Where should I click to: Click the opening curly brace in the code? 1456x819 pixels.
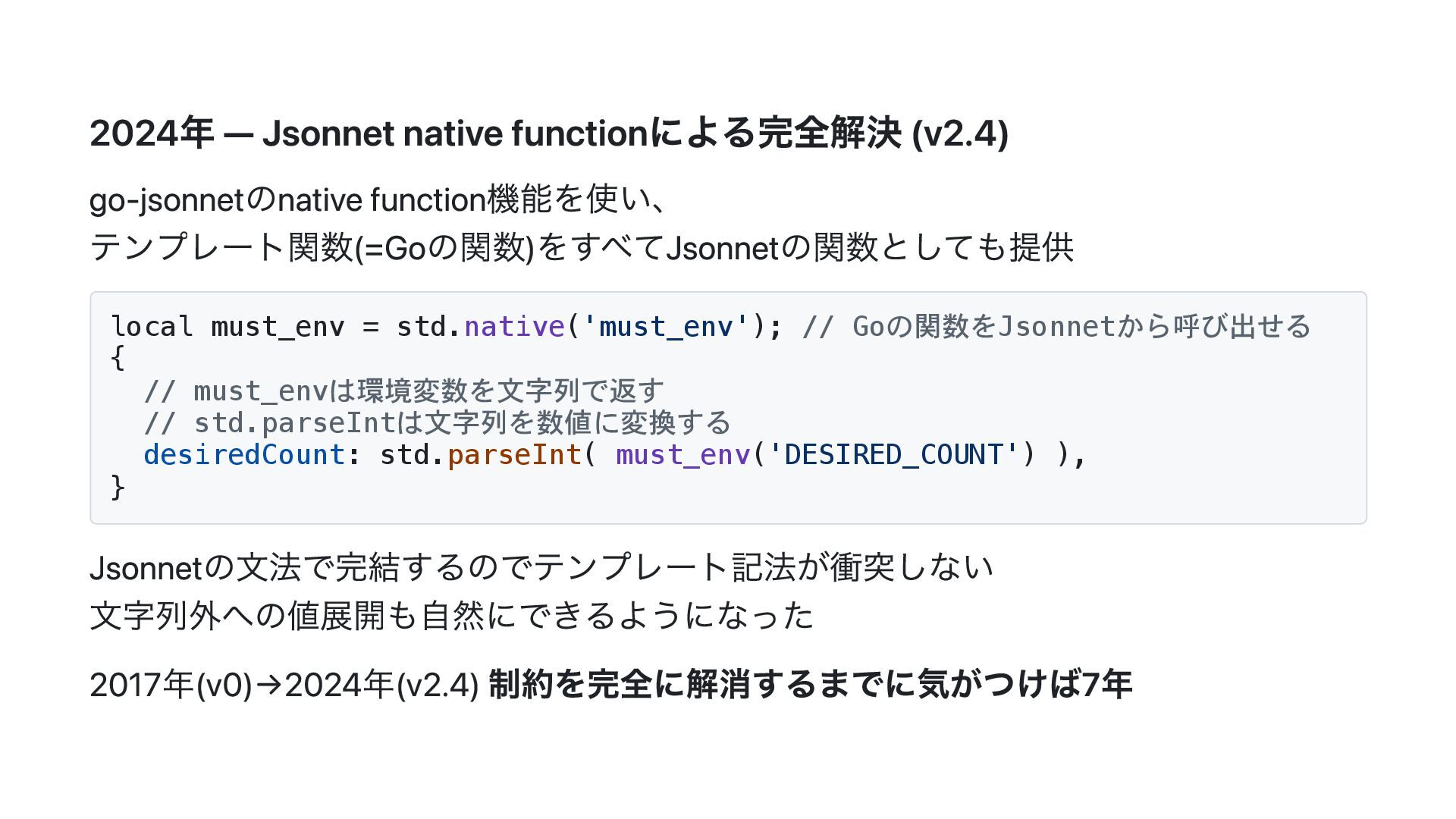point(118,358)
